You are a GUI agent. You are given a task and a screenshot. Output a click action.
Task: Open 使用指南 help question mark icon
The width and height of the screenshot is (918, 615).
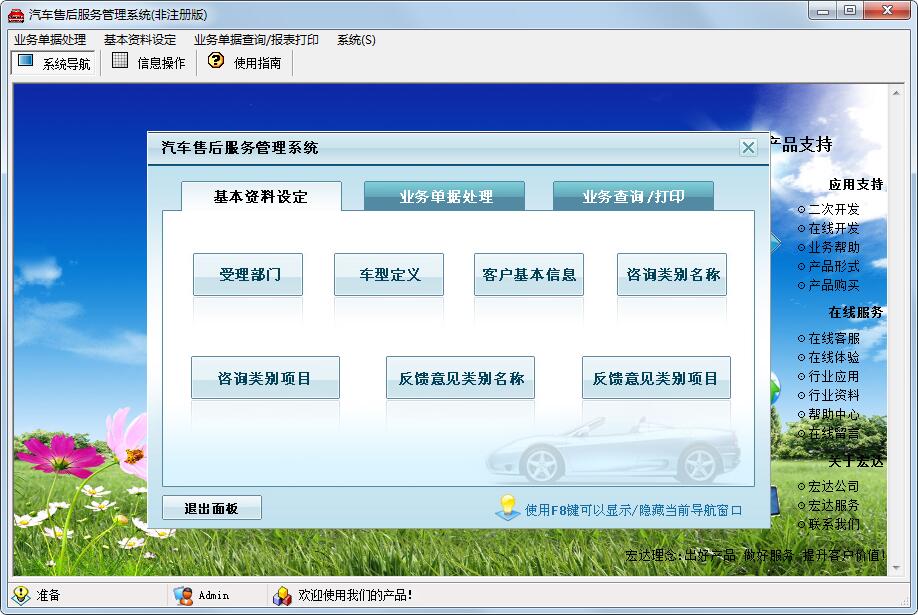click(216, 62)
